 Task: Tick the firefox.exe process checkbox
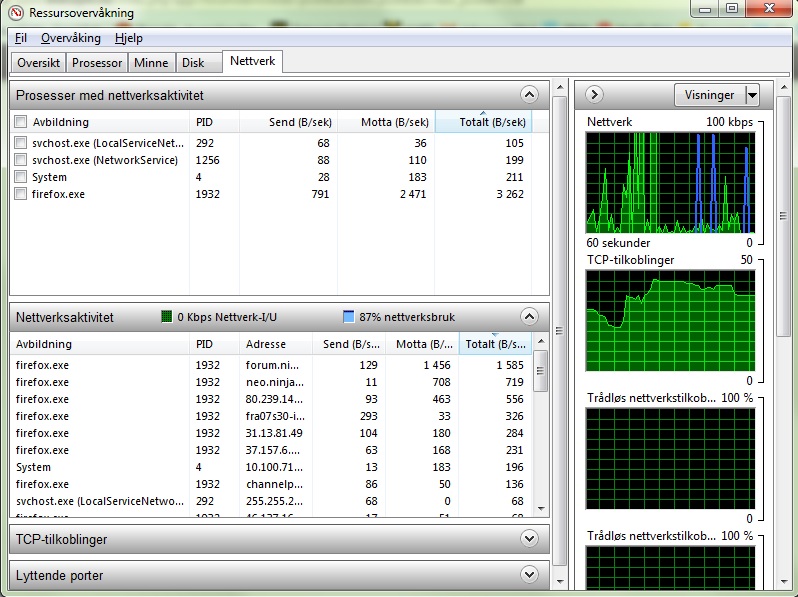click(x=20, y=194)
